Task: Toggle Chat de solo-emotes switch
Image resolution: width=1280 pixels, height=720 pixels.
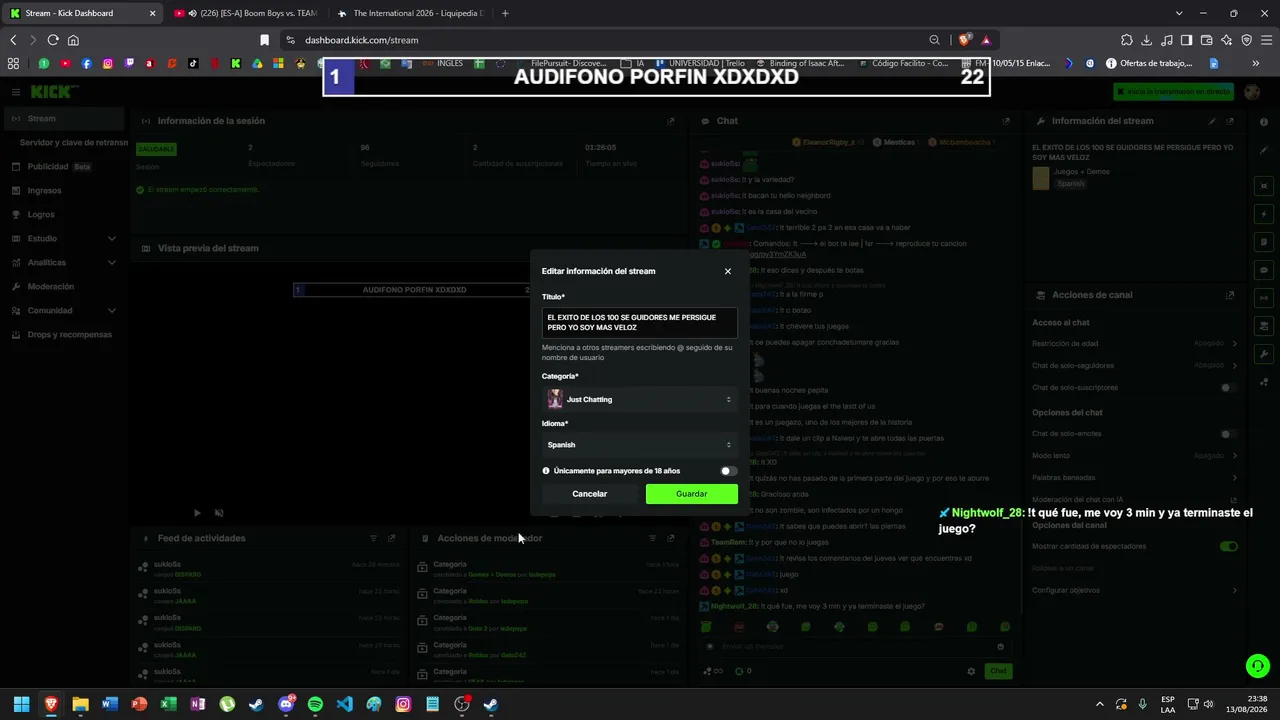Action: [x=1229, y=434]
